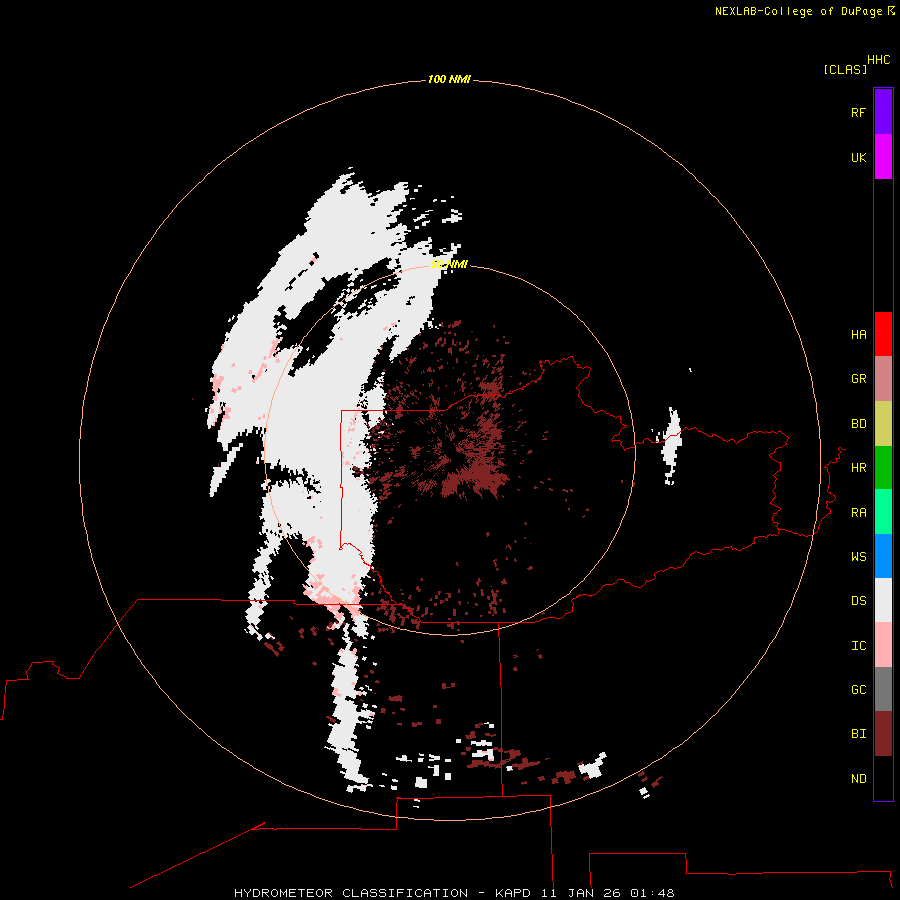This screenshot has width=900, height=900.
Task: Click the [CLAS] units label
Action: [x=845, y=69]
